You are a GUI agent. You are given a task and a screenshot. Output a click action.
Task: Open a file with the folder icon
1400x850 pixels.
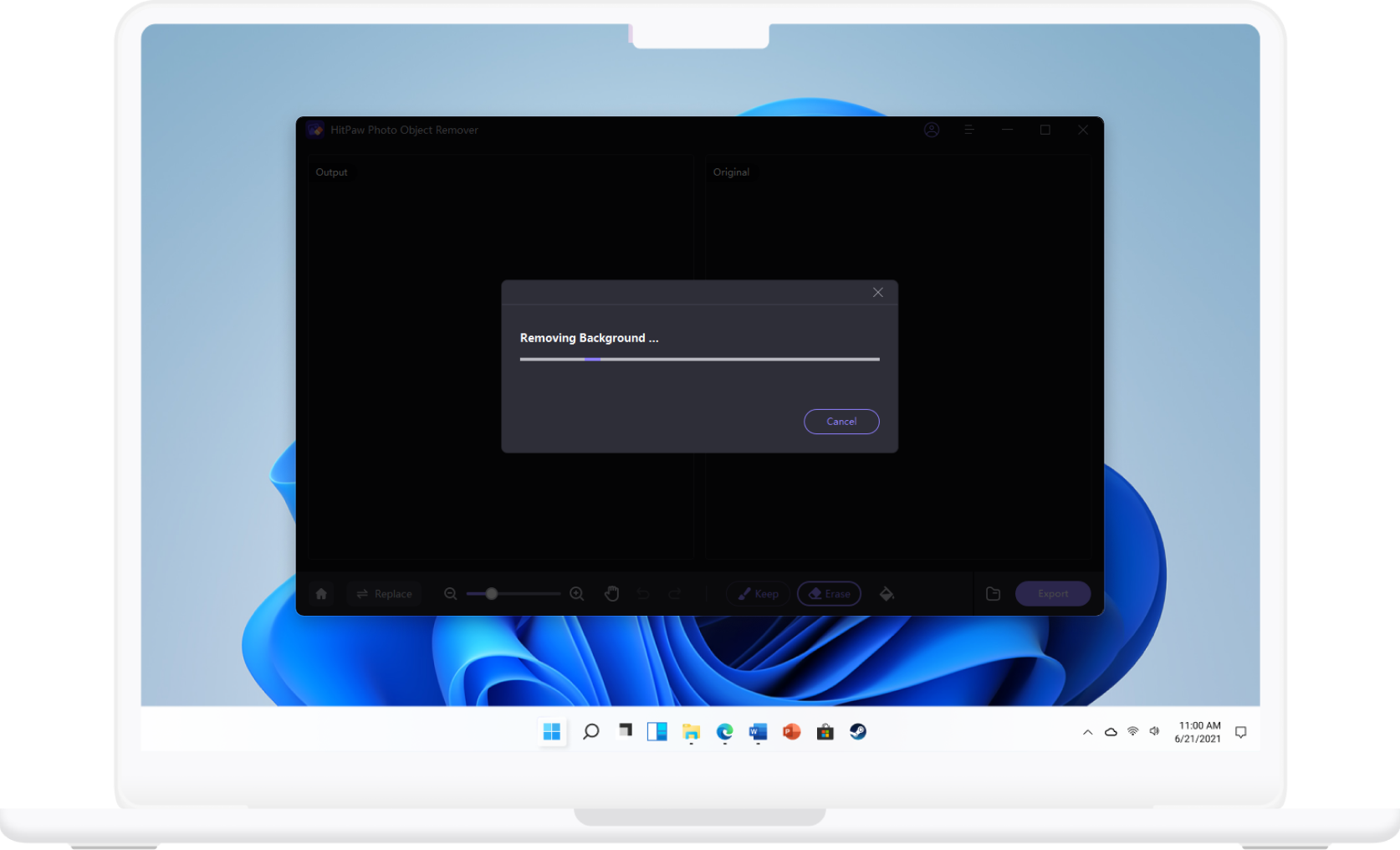tap(993, 593)
